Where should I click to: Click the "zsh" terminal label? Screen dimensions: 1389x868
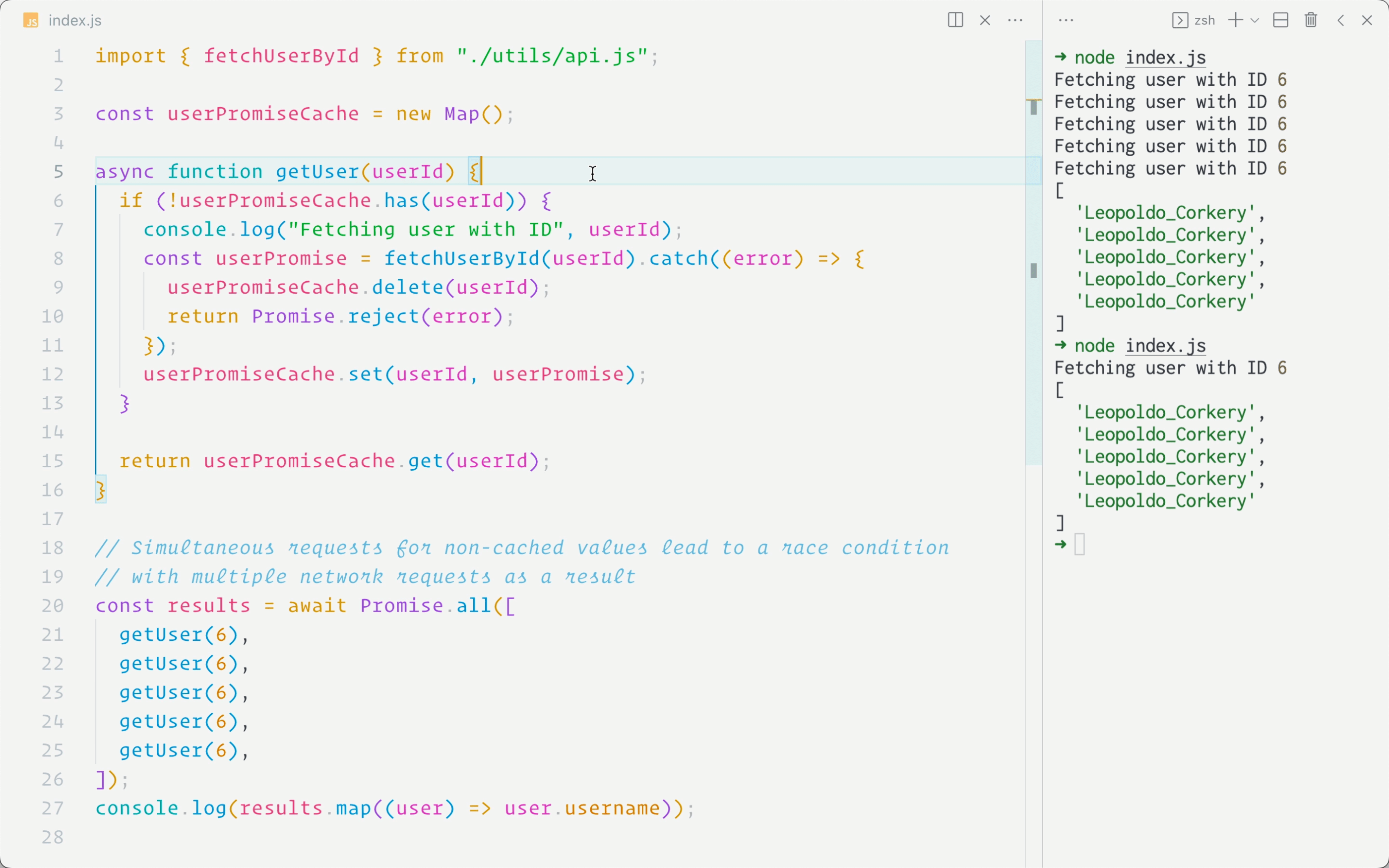pyautogui.click(x=1204, y=21)
